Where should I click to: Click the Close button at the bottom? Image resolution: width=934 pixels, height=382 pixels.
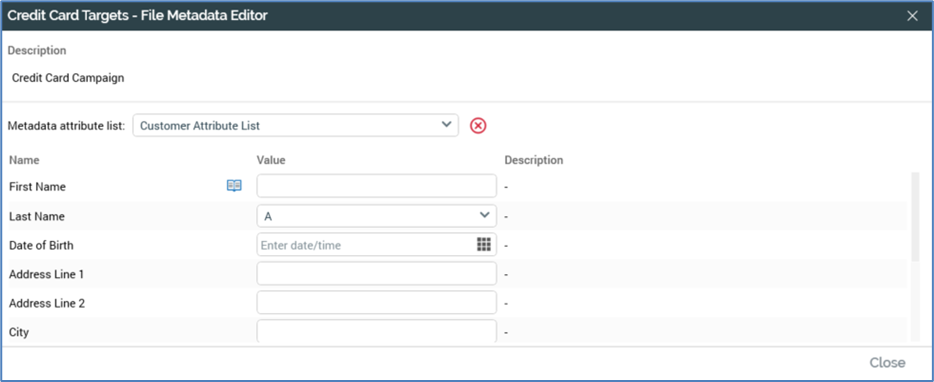tap(887, 362)
